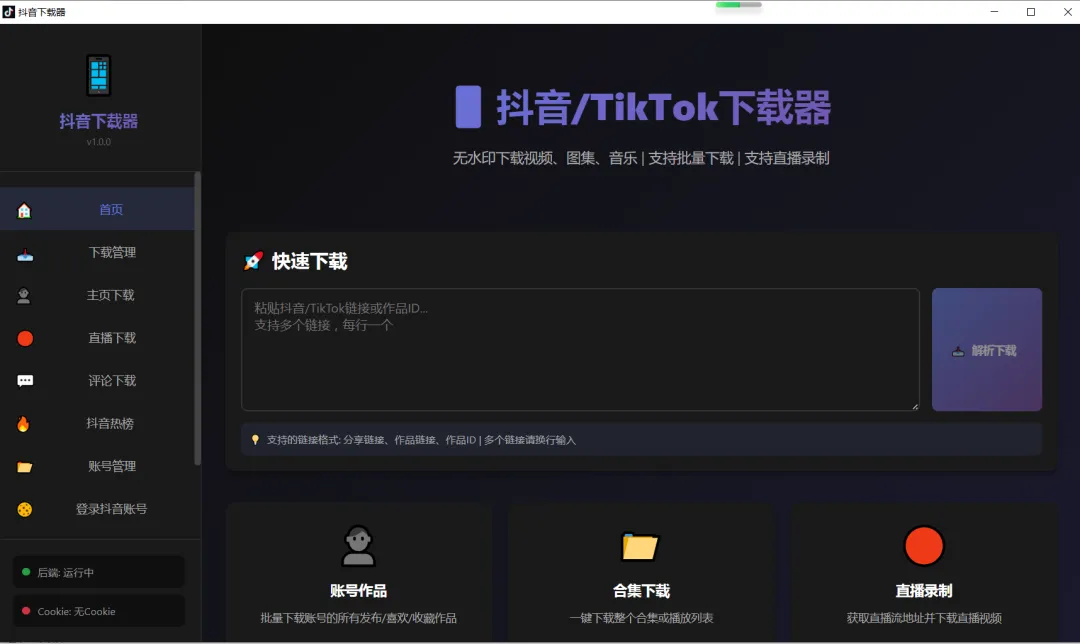This screenshot has height=644, width=1080.
Task: Click the speech bubble icon beside 评论下载
Action: (x=25, y=381)
